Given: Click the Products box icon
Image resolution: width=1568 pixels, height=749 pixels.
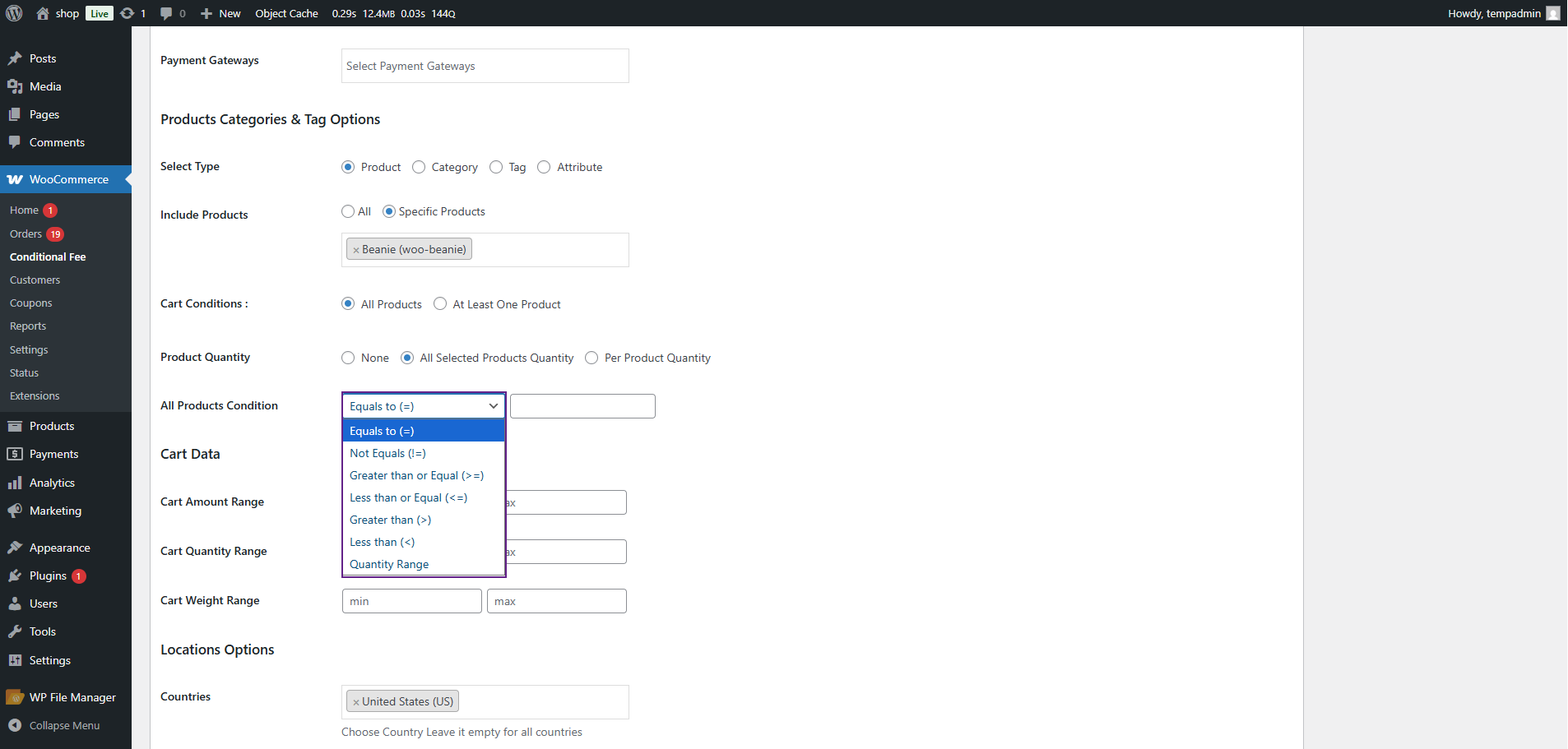Looking at the screenshot, I should click(x=15, y=426).
